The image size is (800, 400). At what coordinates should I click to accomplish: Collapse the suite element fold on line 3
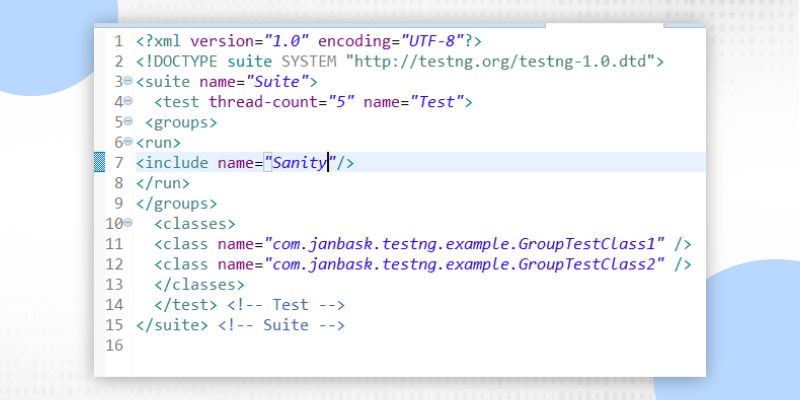[129, 82]
